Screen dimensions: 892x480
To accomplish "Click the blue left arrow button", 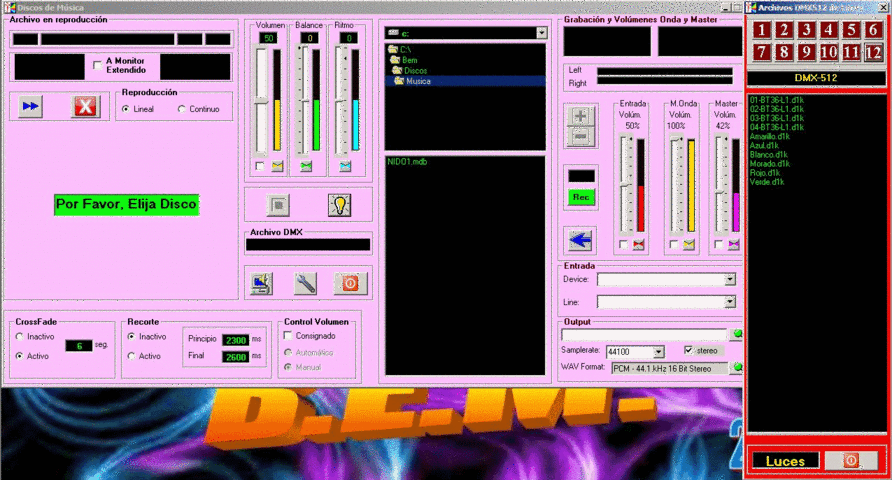I will pos(580,240).
